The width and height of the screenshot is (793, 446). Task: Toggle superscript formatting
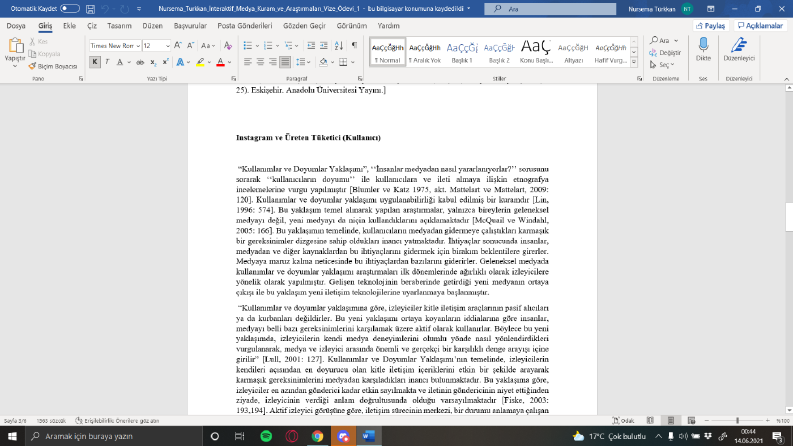tap(165, 62)
